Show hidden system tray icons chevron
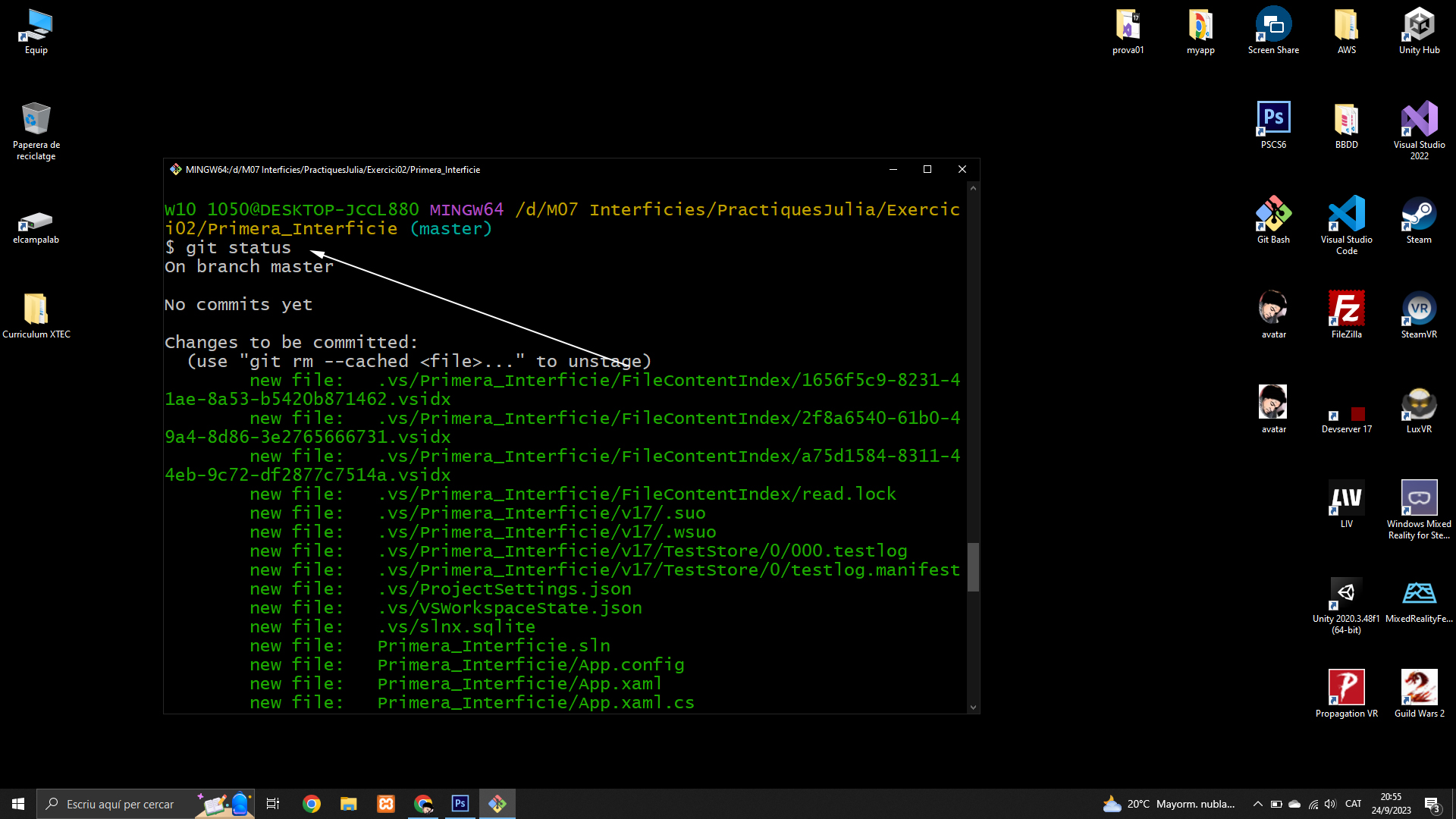 pos(1257,804)
